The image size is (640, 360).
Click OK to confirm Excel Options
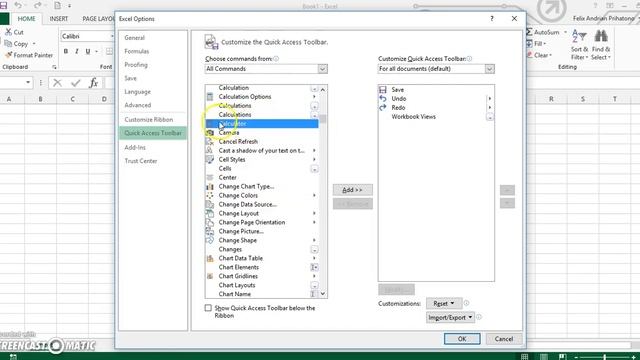[x=462, y=339]
